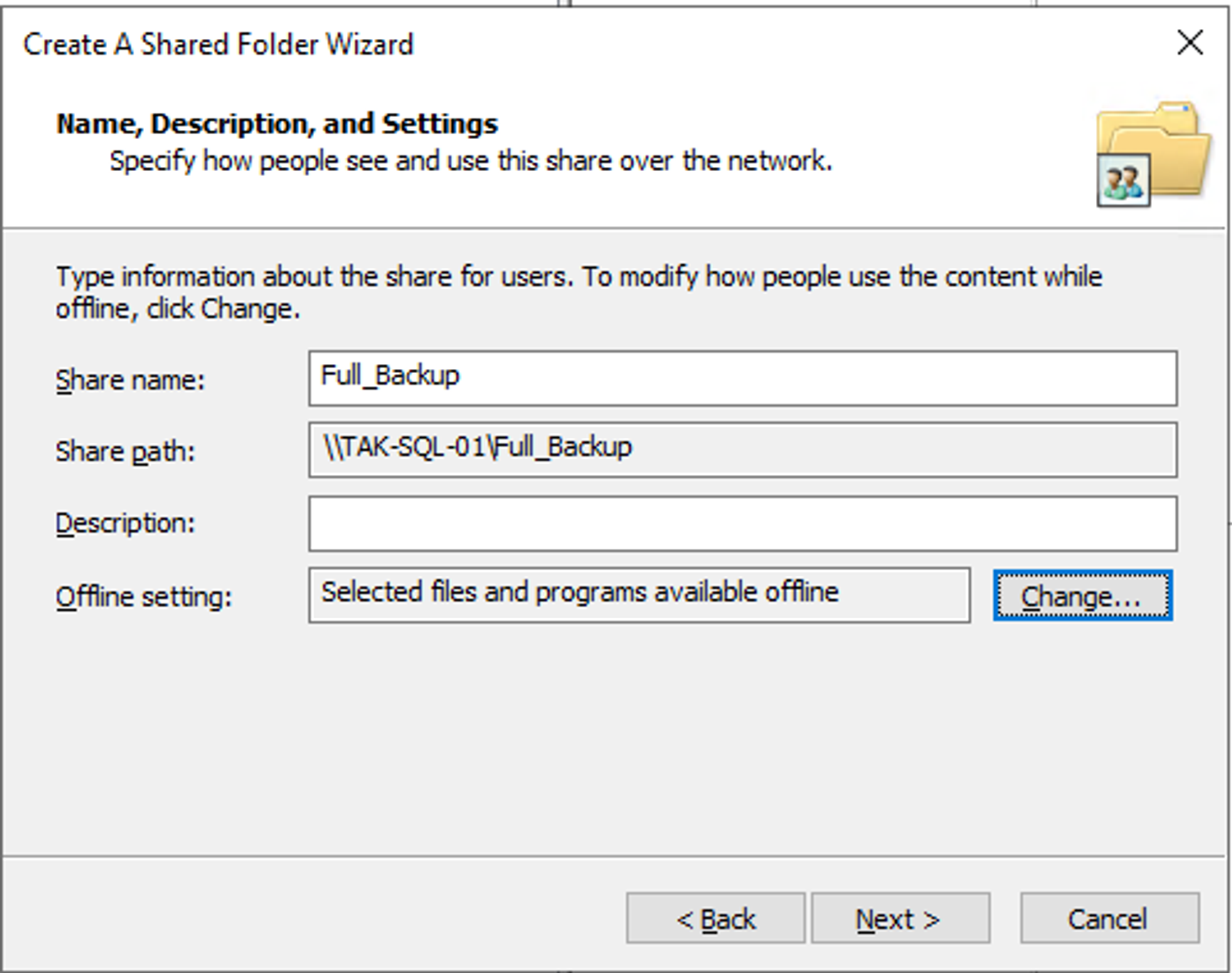The height and width of the screenshot is (973, 1232).
Task: Click the read-only Share path field
Action: (742, 450)
